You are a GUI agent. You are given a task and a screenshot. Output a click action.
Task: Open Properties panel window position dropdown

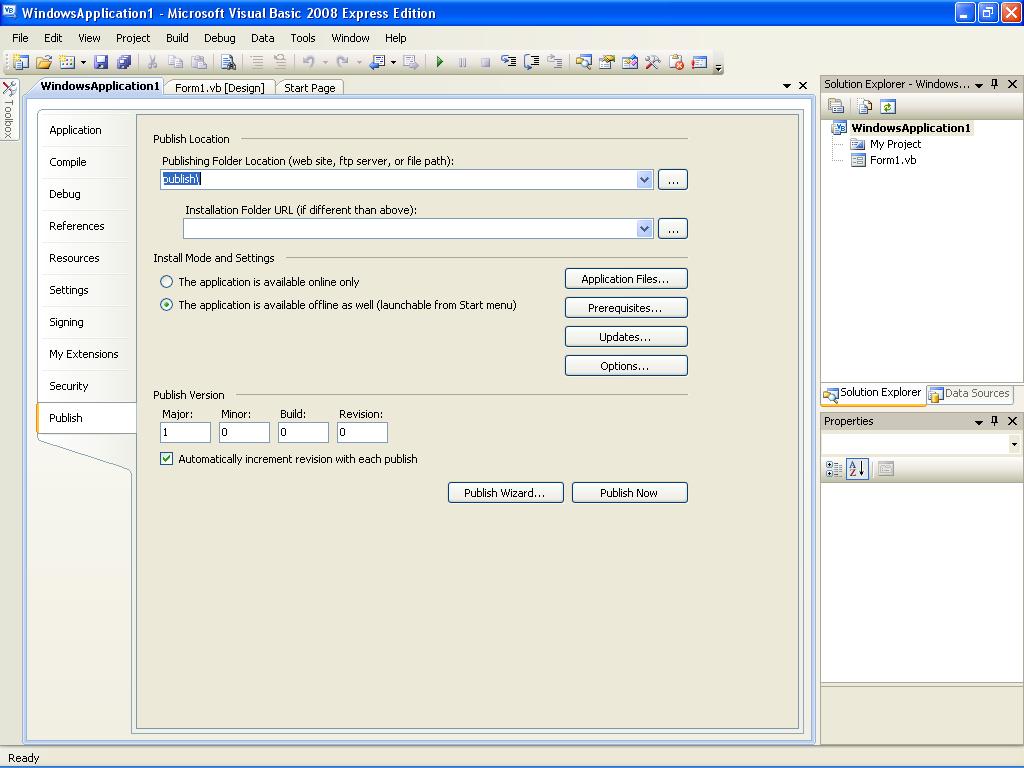pyautogui.click(x=979, y=423)
